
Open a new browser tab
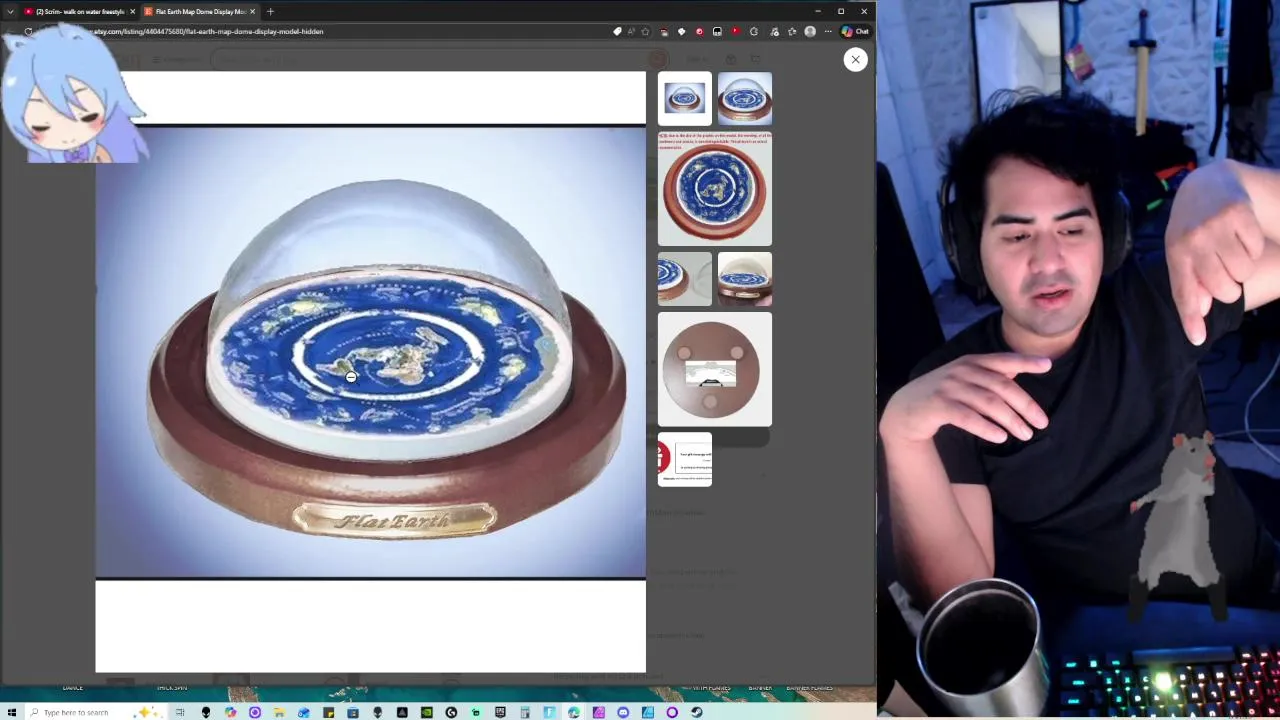pyautogui.click(x=270, y=11)
